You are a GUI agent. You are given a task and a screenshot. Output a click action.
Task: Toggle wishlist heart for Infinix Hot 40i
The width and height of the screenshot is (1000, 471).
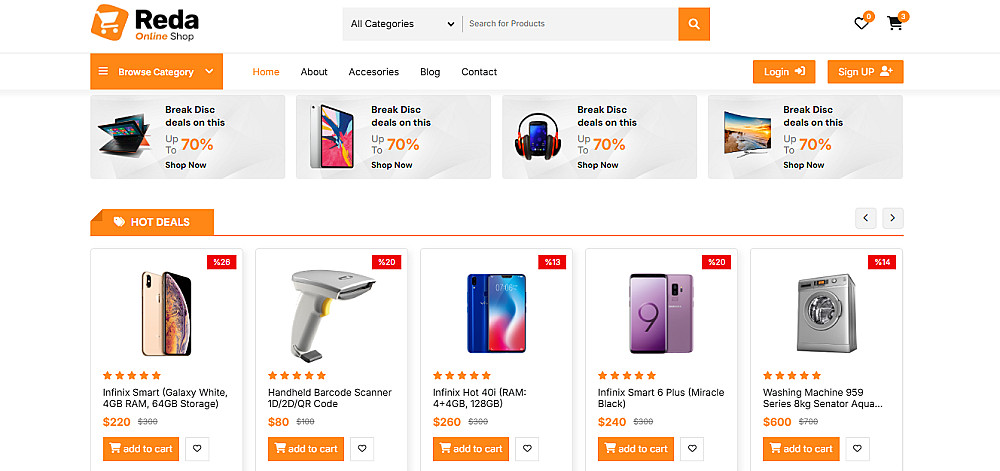pyautogui.click(x=527, y=449)
